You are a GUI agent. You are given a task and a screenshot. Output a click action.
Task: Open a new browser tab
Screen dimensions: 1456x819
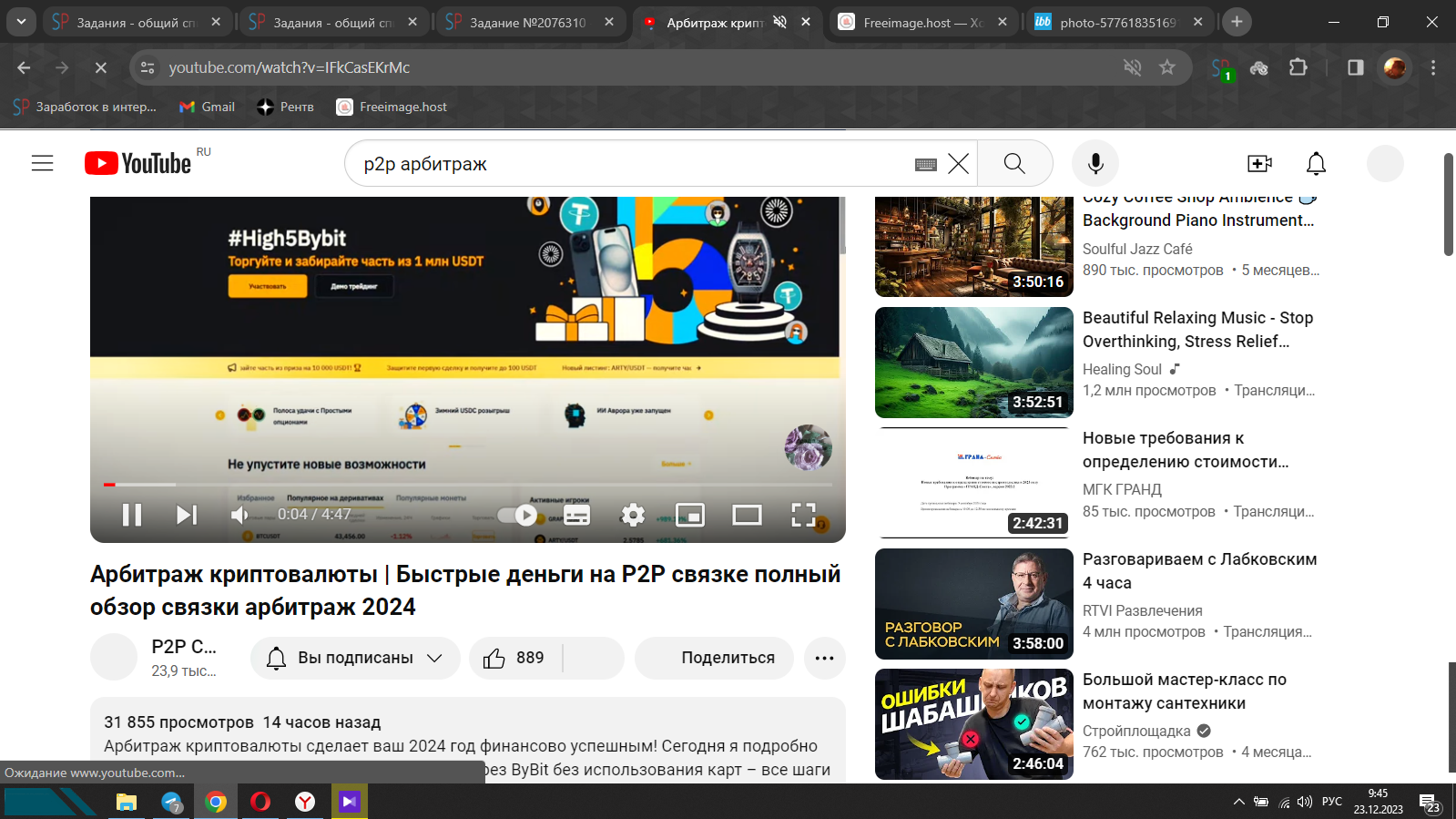click(1237, 22)
